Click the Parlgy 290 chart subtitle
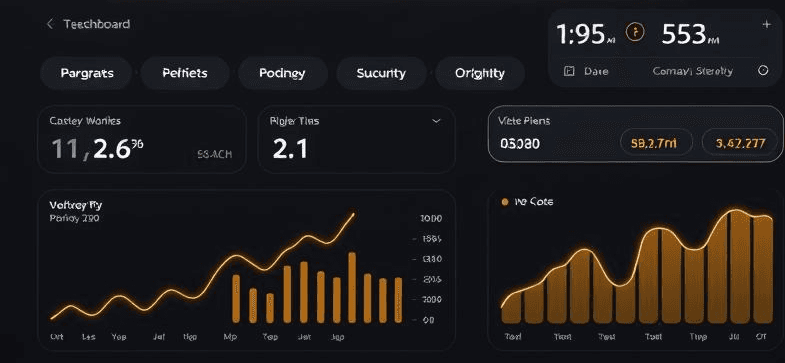Screen dimensions: 785x363 (74, 218)
